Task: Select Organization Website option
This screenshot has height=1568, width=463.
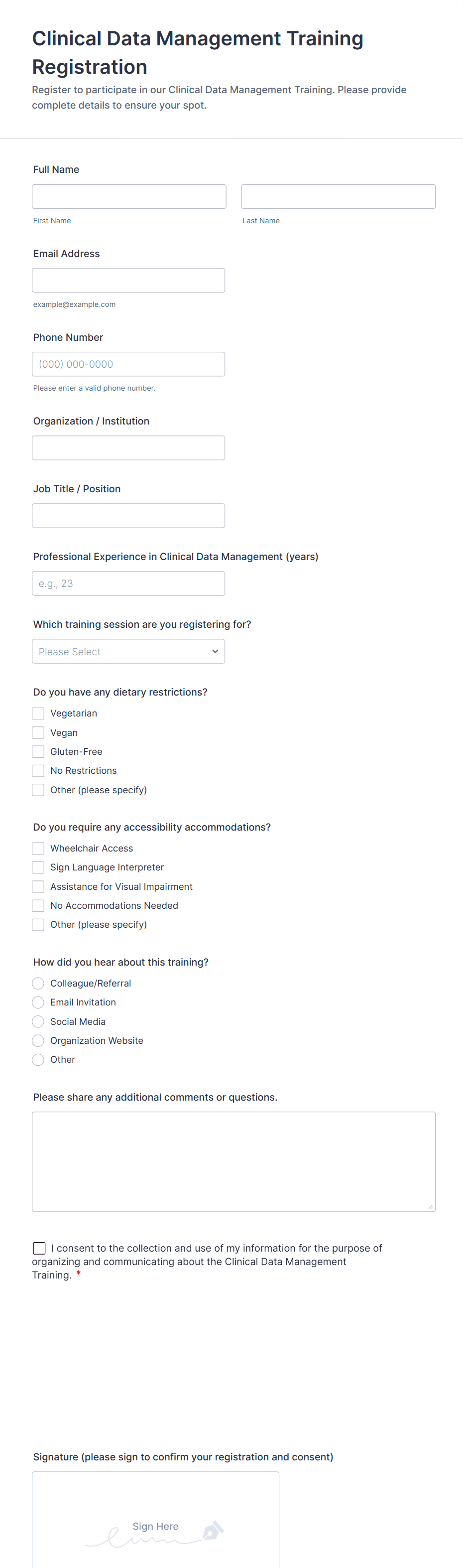Action: tap(38, 1040)
